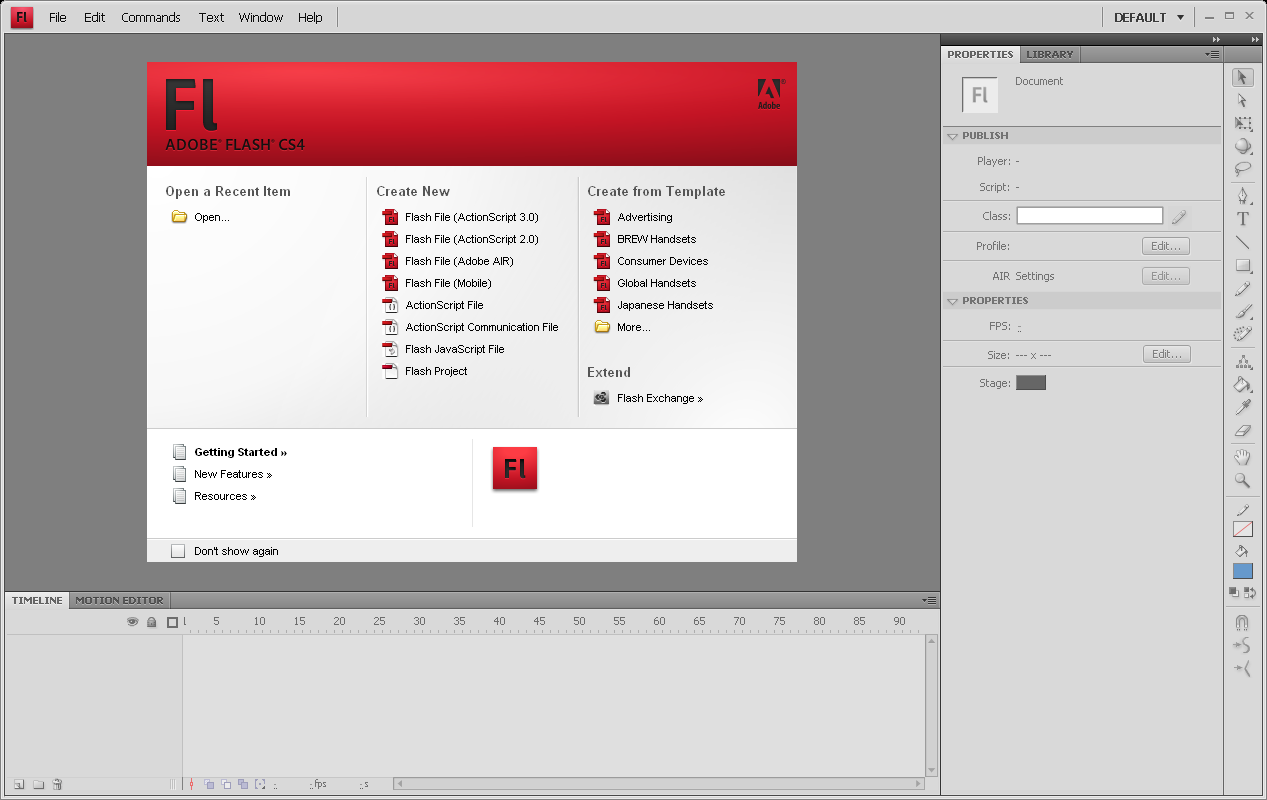Select the Pen tool
The height and width of the screenshot is (800, 1267).
(1243, 195)
